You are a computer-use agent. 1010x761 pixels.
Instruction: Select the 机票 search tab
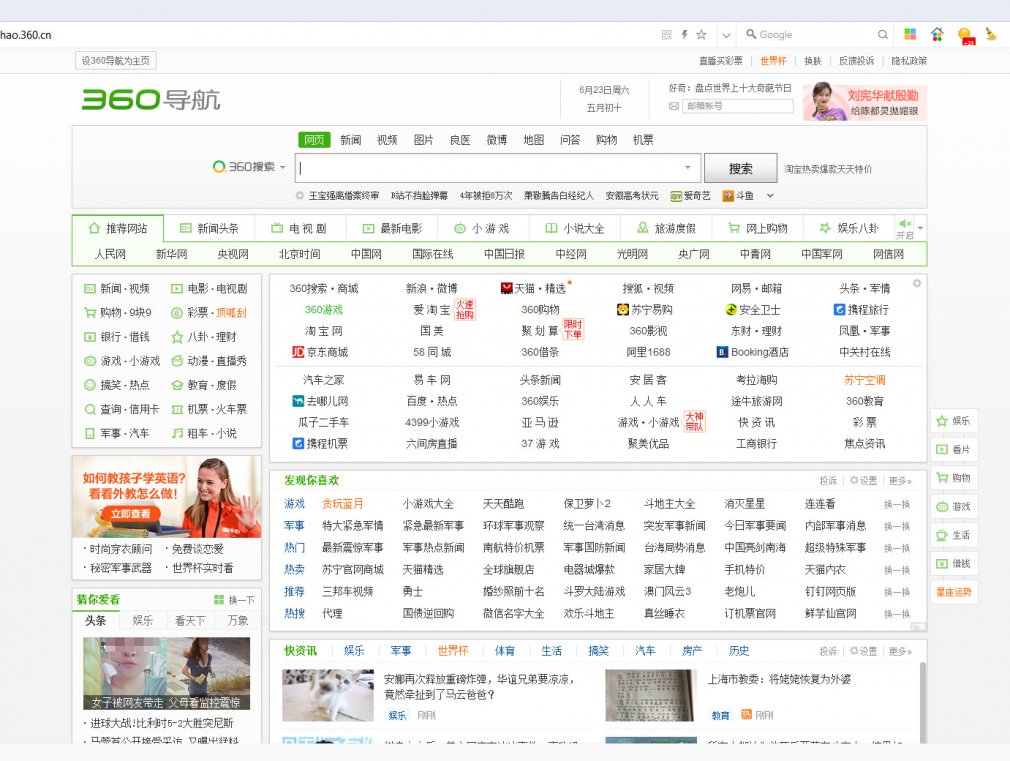[643, 140]
